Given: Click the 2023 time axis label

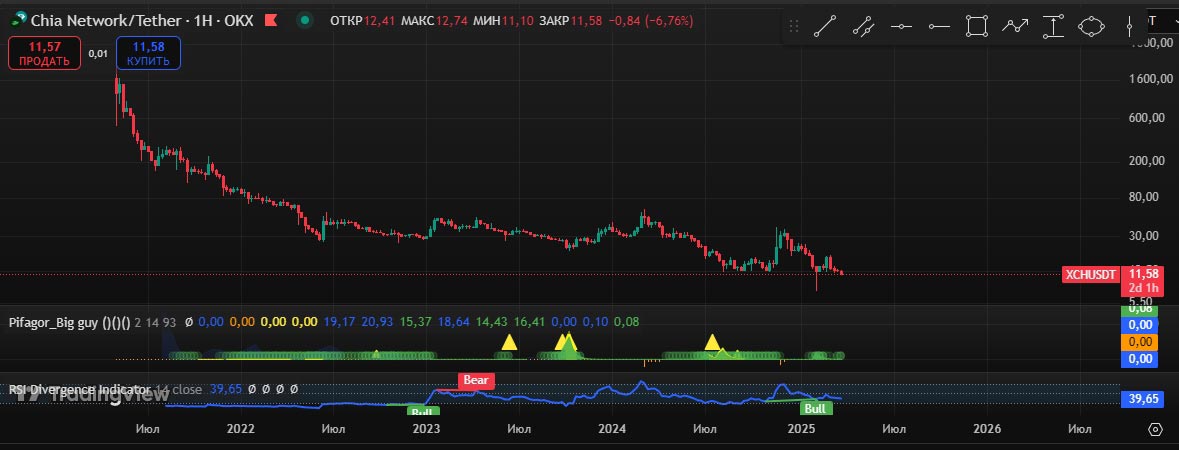Looking at the screenshot, I should pos(426,428).
